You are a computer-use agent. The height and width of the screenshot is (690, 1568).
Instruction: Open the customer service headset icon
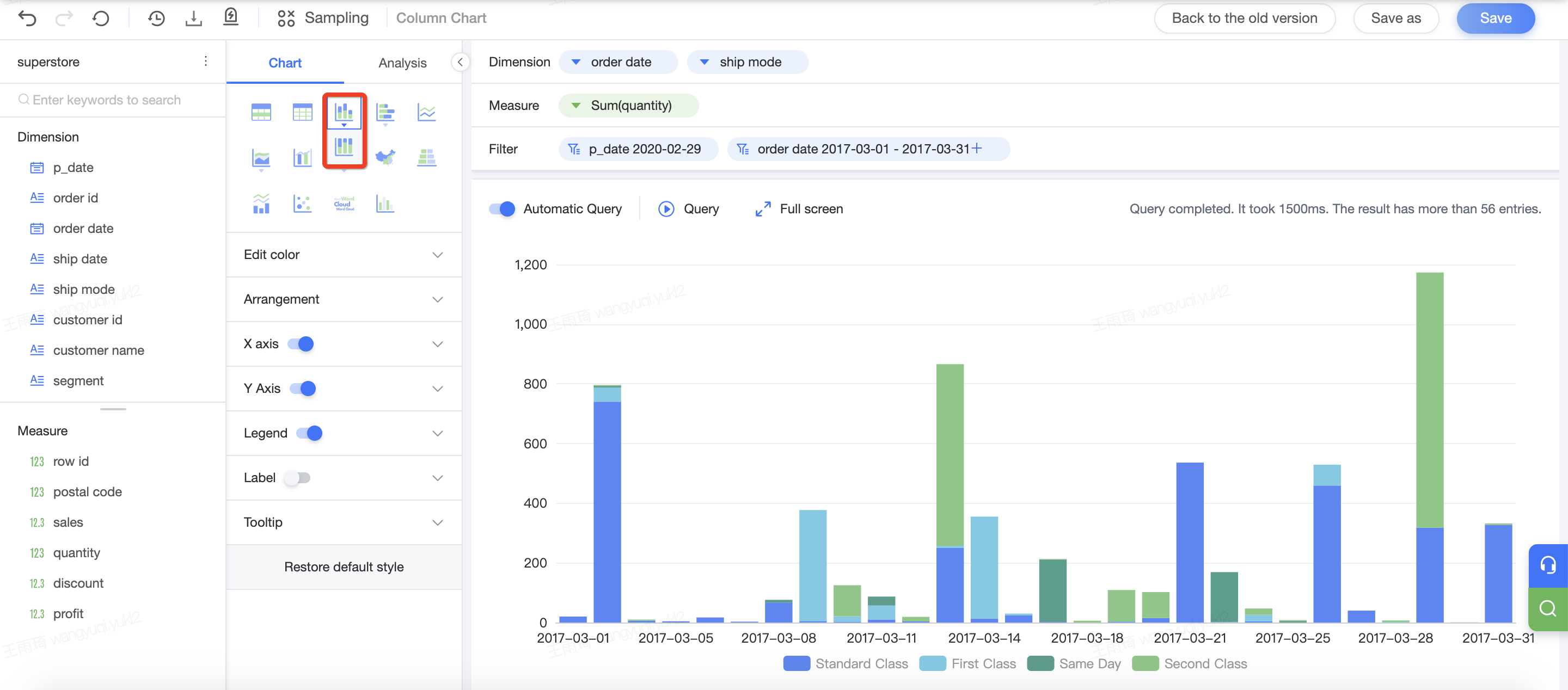1548,566
